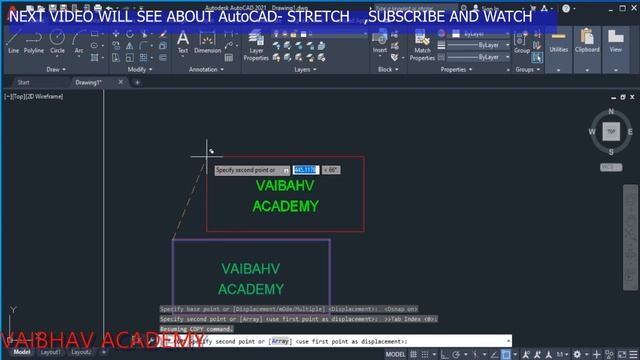Open Layer Properties manager

256,46
